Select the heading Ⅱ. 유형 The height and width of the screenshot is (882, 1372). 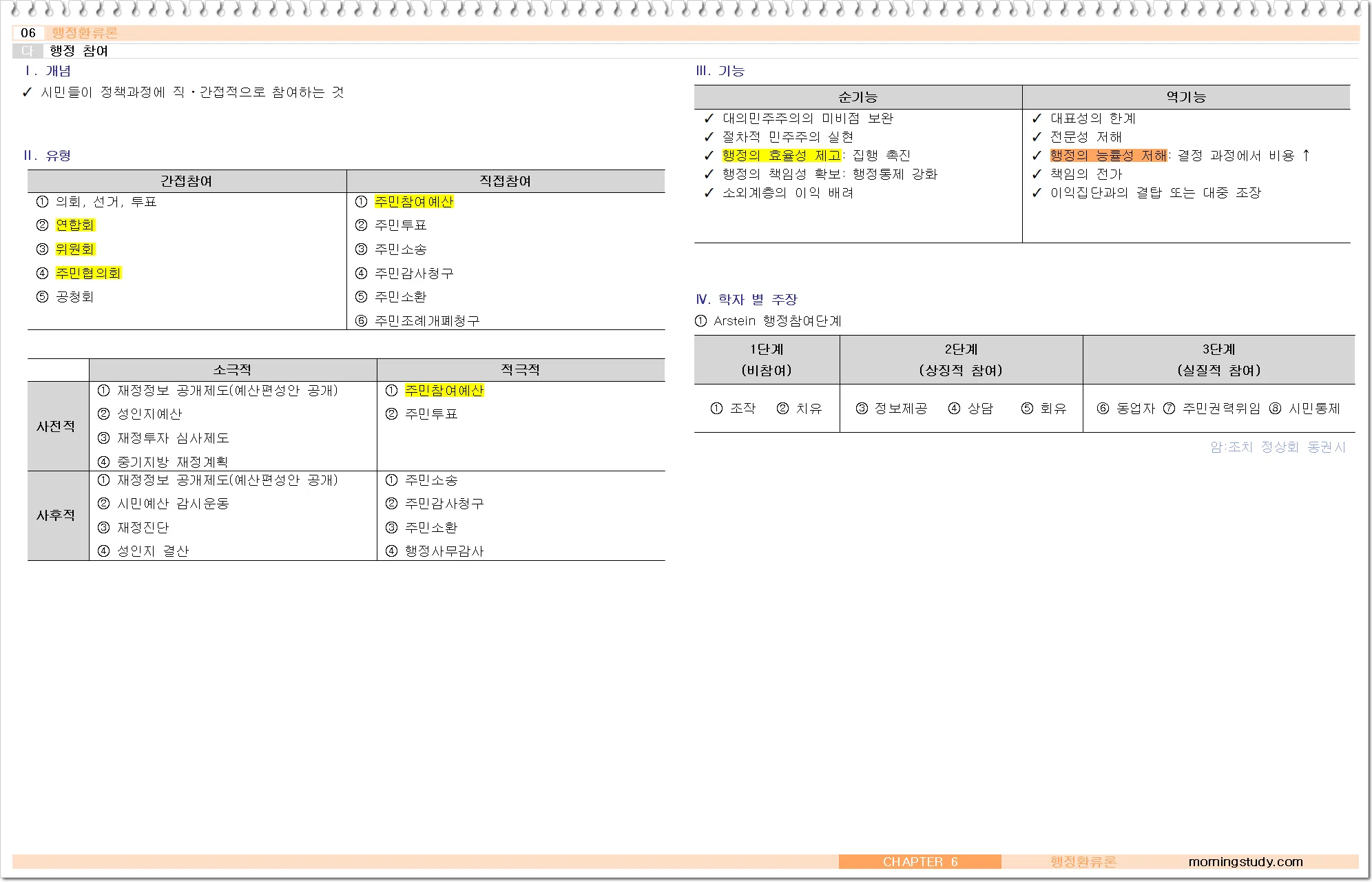coord(48,156)
